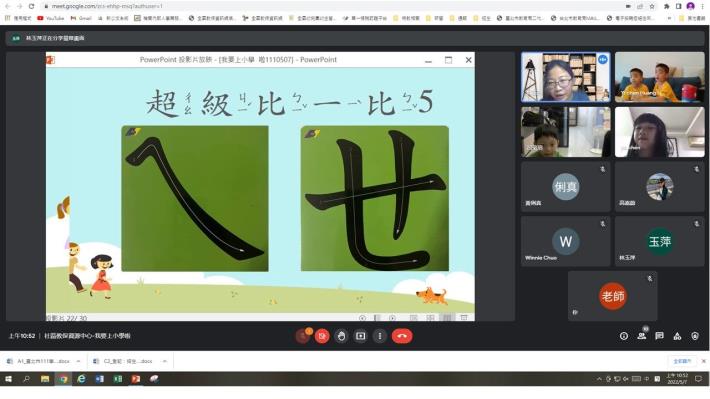Open meeting details info icon
This screenshot has width=710, height=399.
[x=624, y=336]
